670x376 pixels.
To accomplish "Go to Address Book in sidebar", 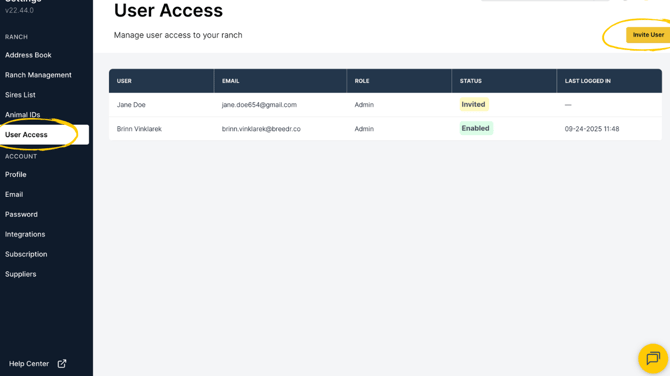I will coord(28,55).
